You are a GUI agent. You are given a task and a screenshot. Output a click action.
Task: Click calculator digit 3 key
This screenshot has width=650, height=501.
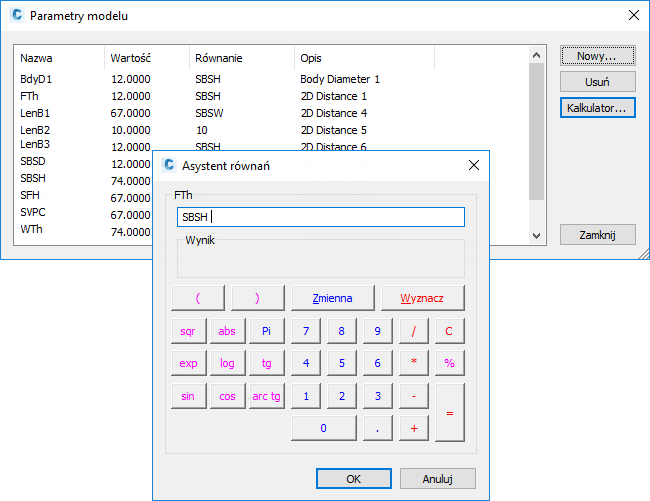coord(377,396)
